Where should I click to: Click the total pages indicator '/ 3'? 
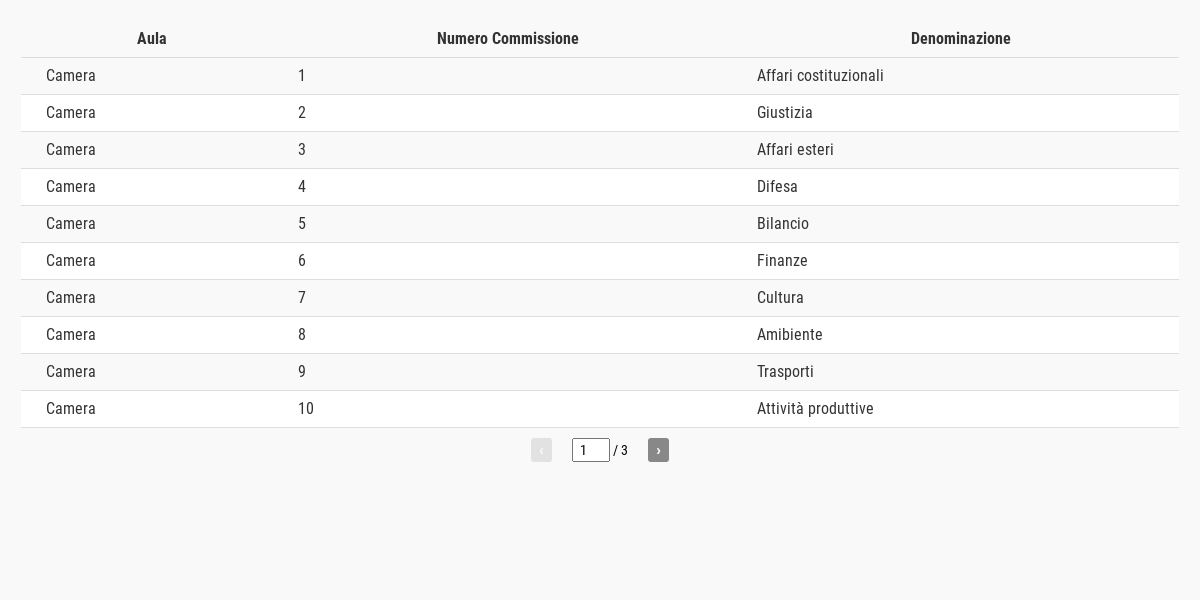621,451
